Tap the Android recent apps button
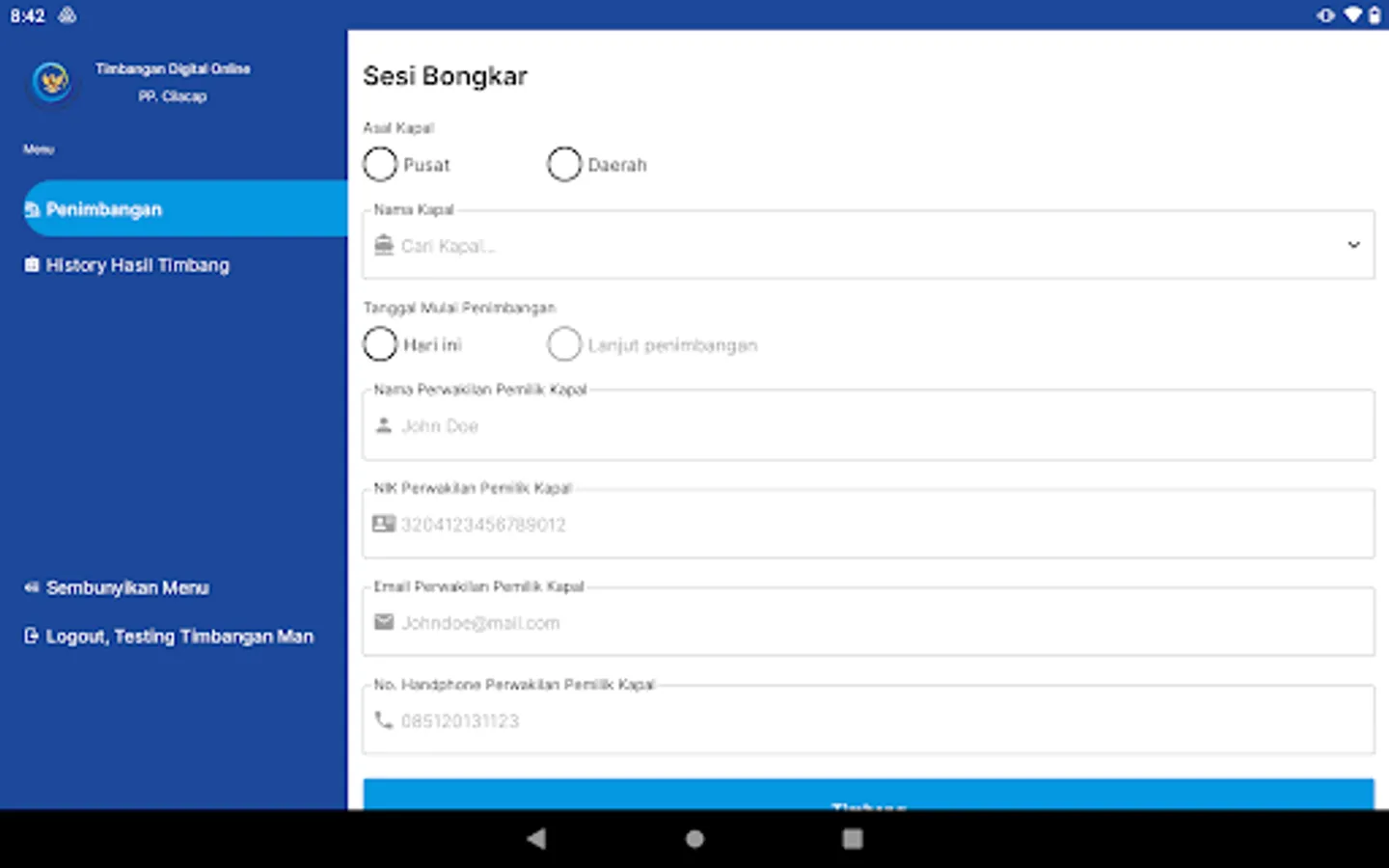This screenshot has width=1389, height=868. point(853,839)
